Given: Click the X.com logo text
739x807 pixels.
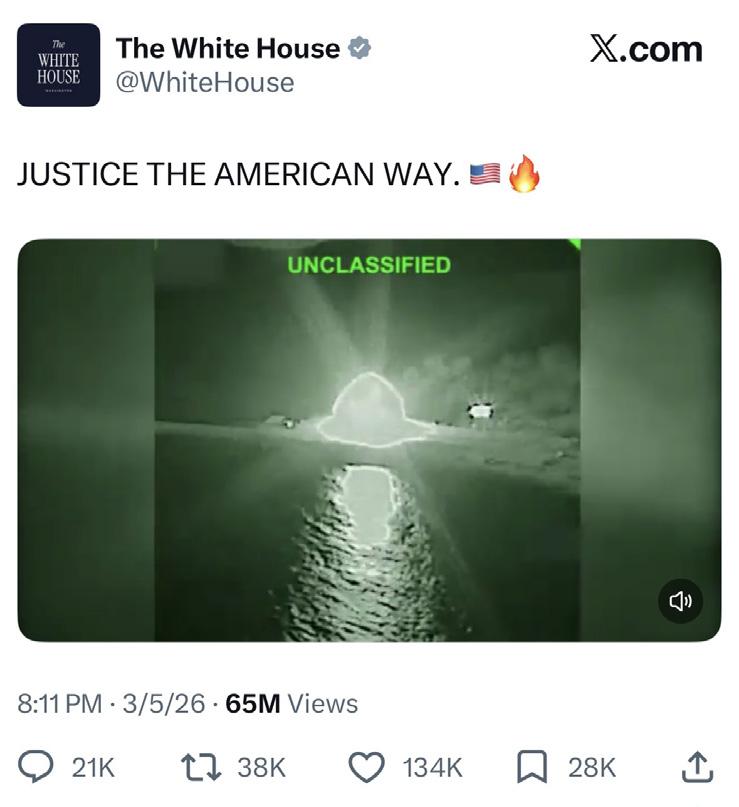Looking at the screenshot, I should [x=646, y=49].
